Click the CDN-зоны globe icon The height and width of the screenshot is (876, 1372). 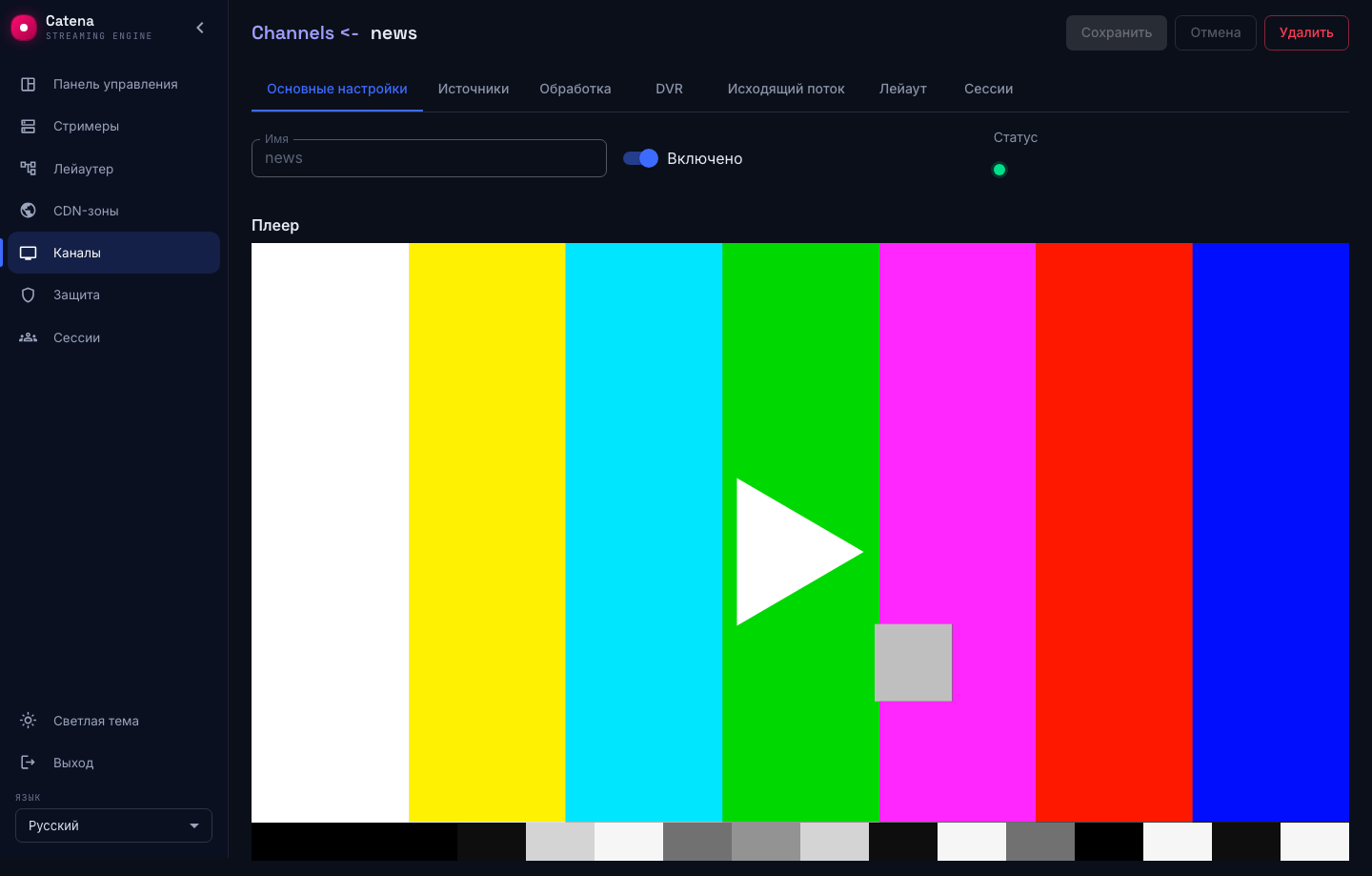29,211
